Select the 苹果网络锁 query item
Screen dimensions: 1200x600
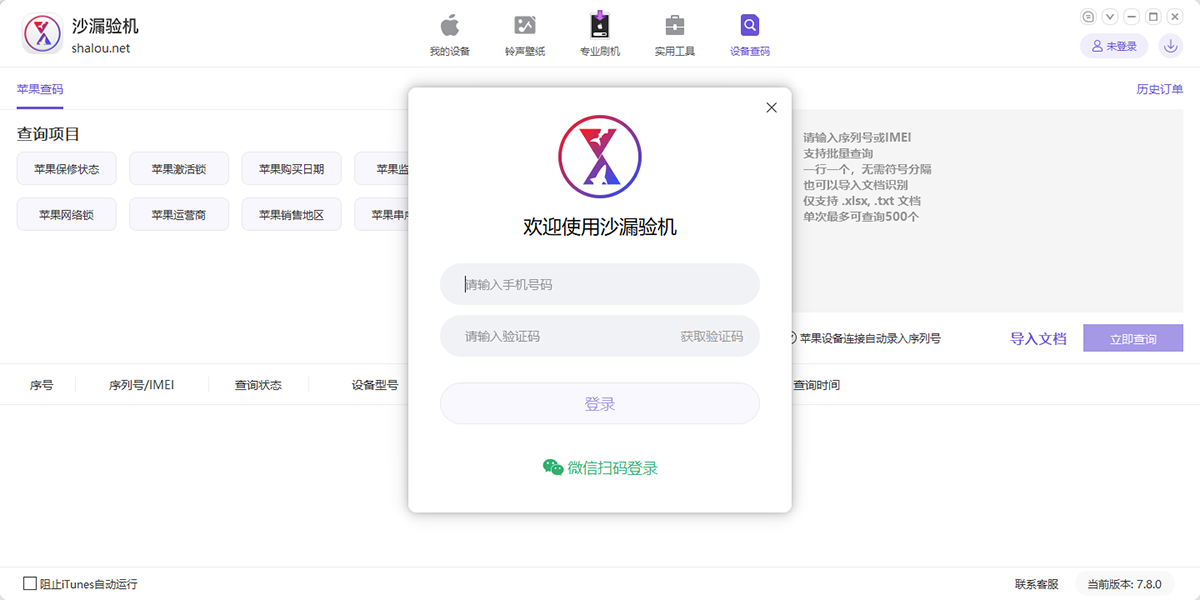[x=66, y=214]
